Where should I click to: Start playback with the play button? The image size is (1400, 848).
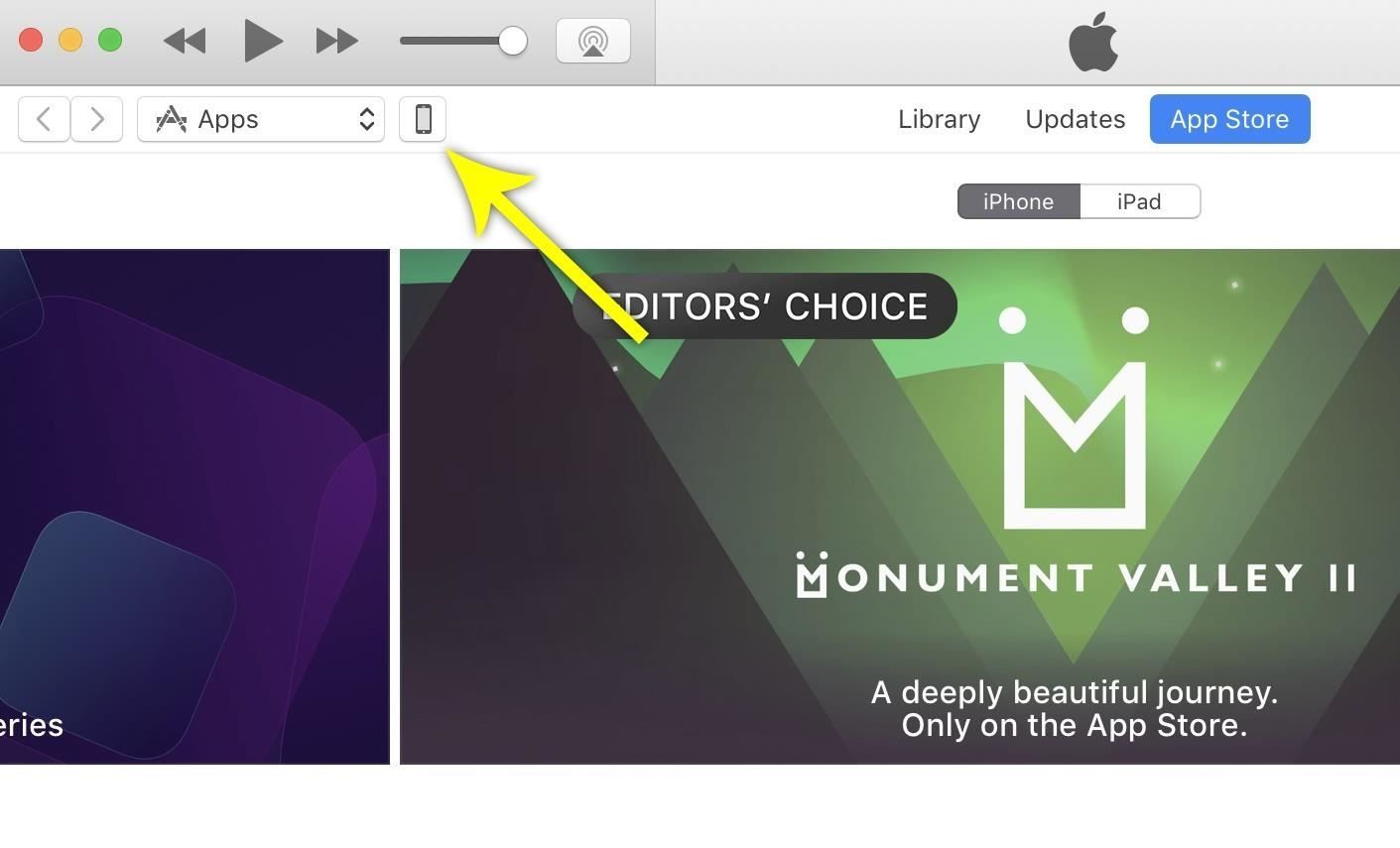click(263, 41)
